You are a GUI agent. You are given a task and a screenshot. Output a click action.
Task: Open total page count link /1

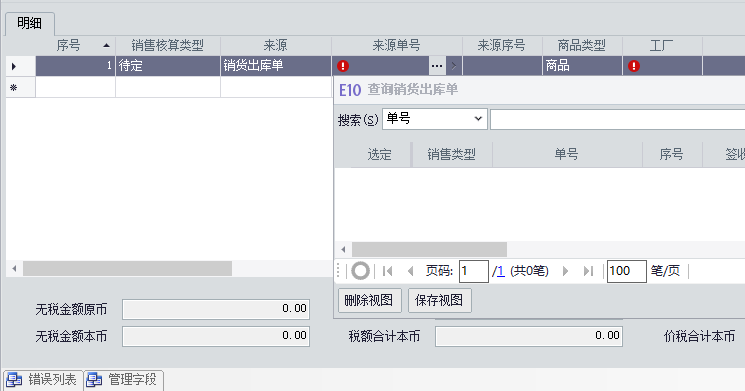pyautogui.click(x=498, y=271)
